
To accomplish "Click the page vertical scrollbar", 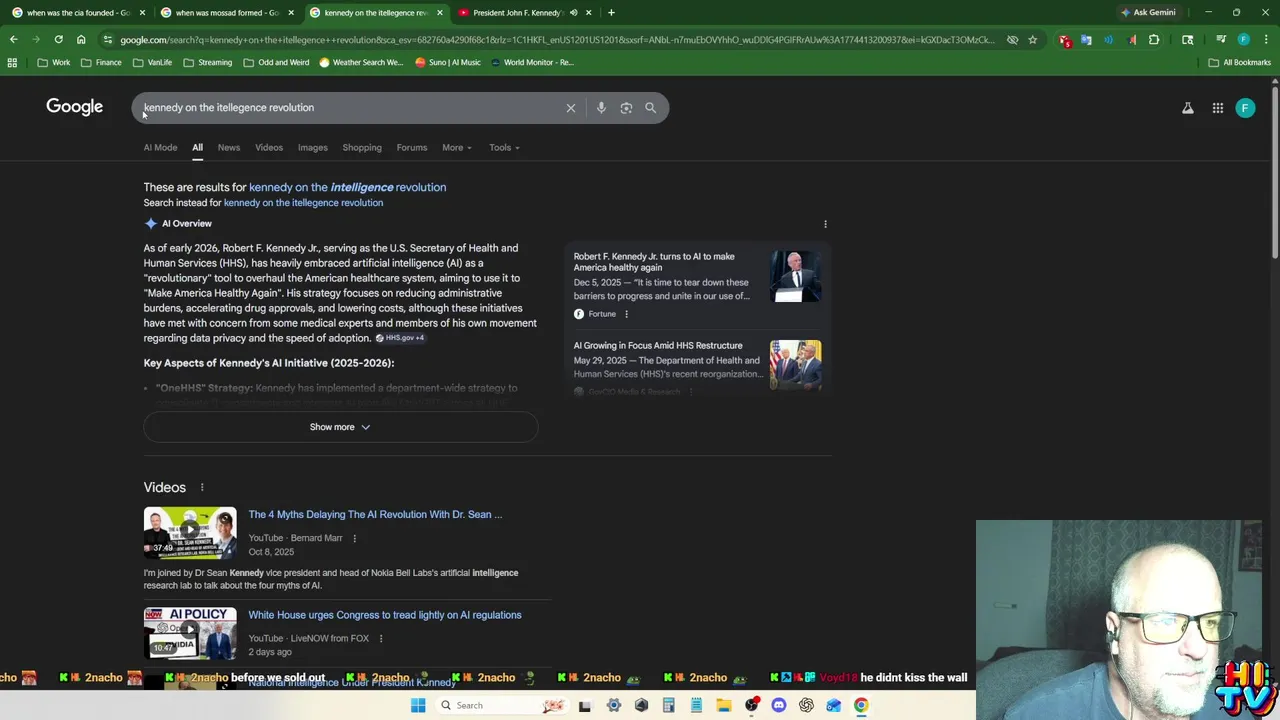I will tap(1274, 172).
